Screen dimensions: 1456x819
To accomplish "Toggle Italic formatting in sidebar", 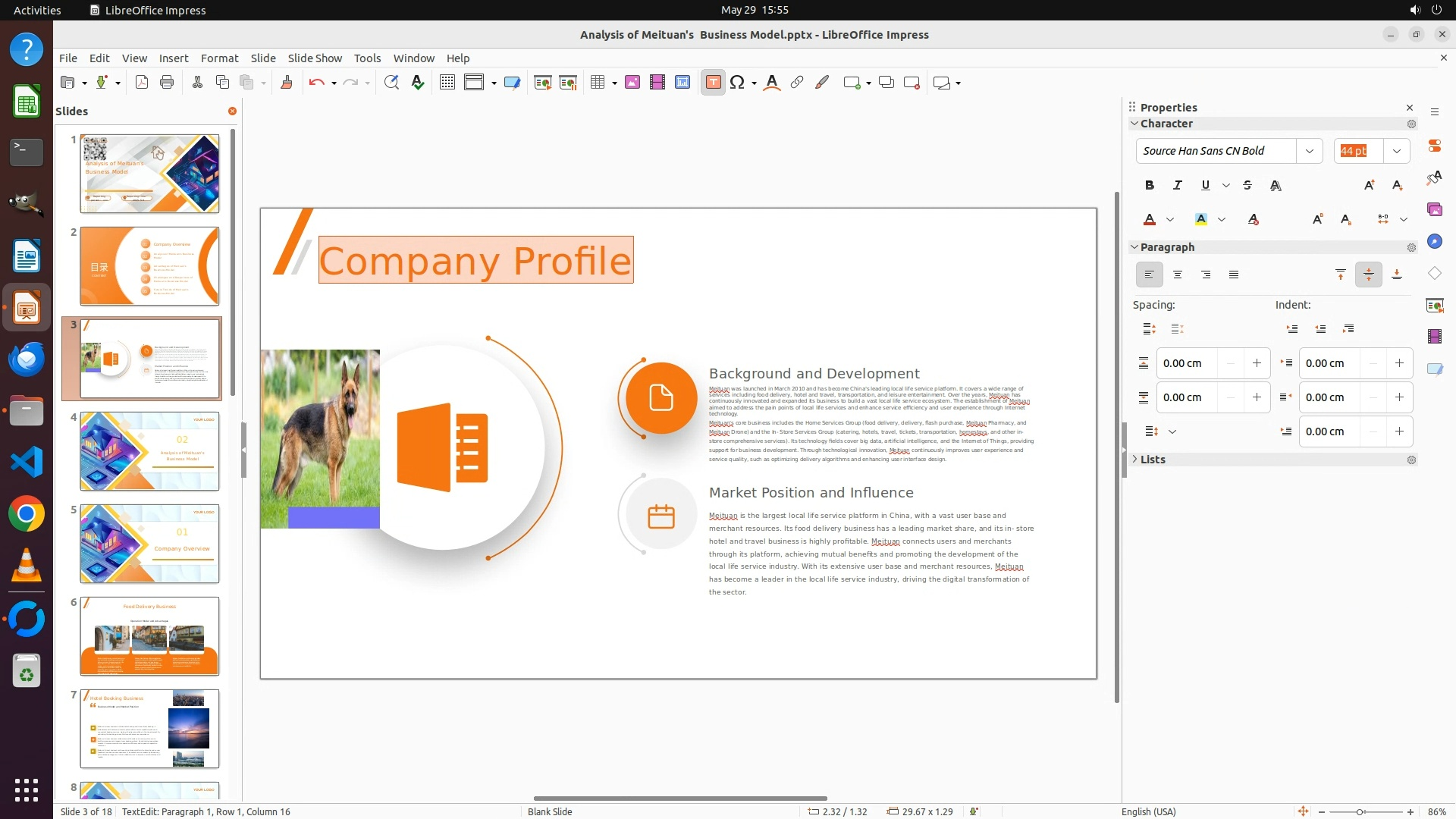I will click(1178, 185).
